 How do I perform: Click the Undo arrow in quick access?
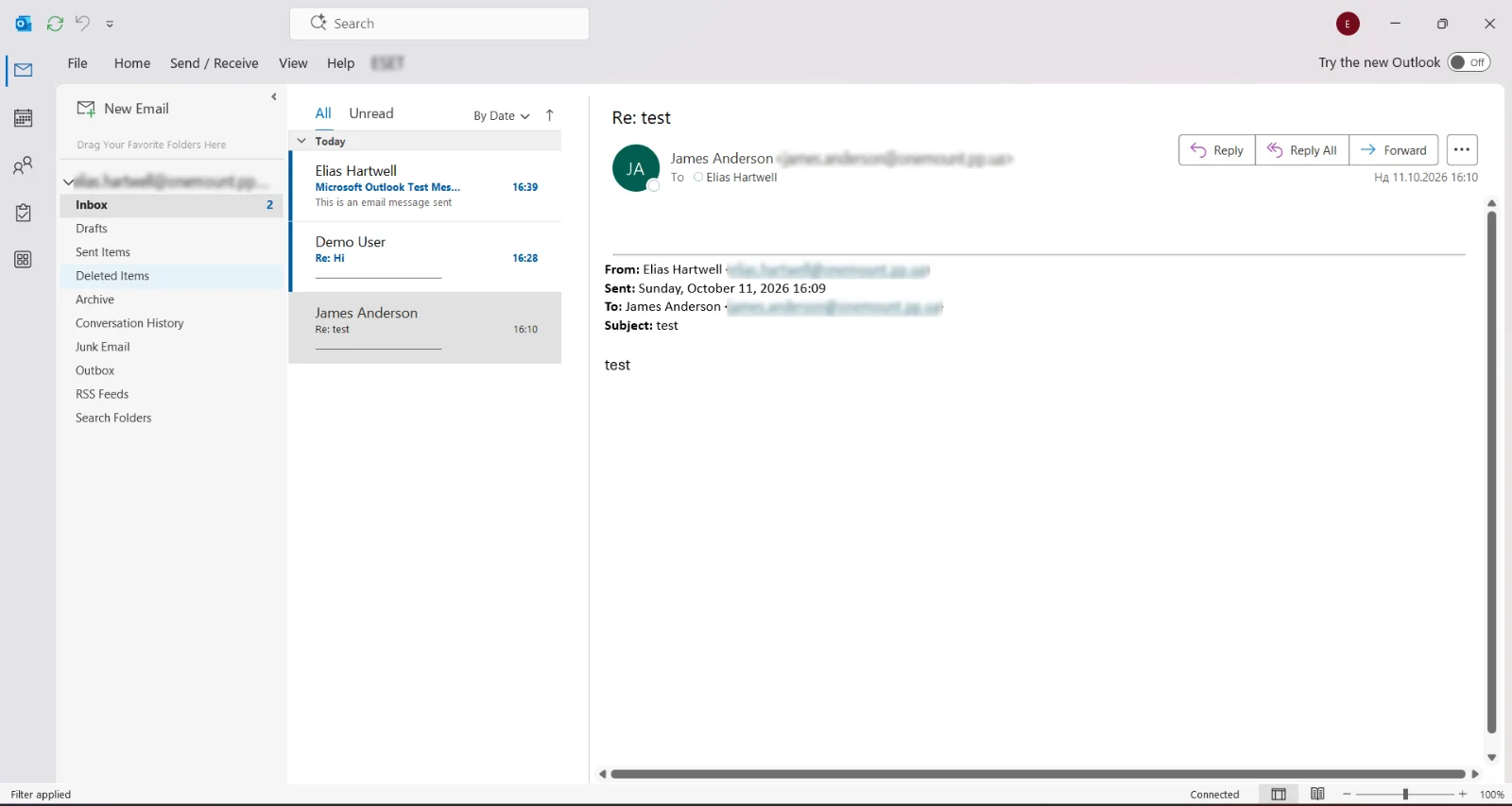[x=83, y=24]
